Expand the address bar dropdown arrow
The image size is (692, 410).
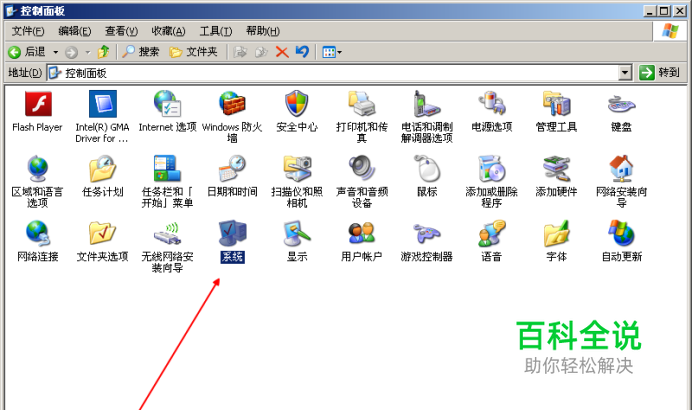point(624,73)
